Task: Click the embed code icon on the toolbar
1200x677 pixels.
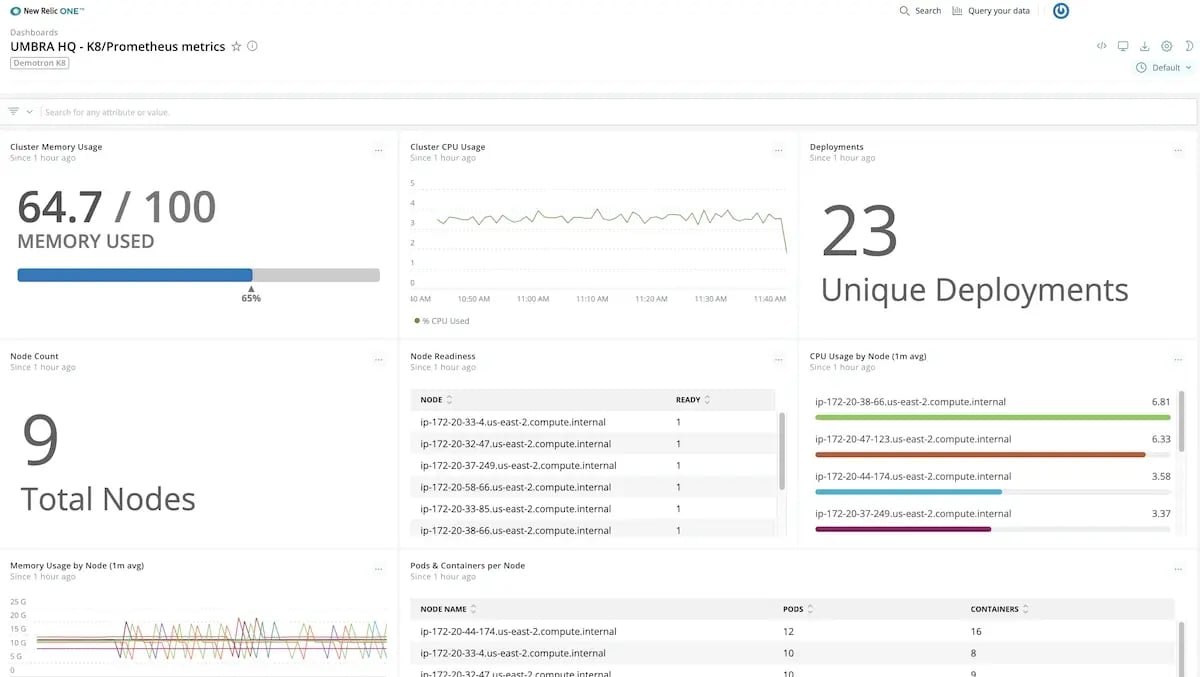Action: pos(1101,46)
